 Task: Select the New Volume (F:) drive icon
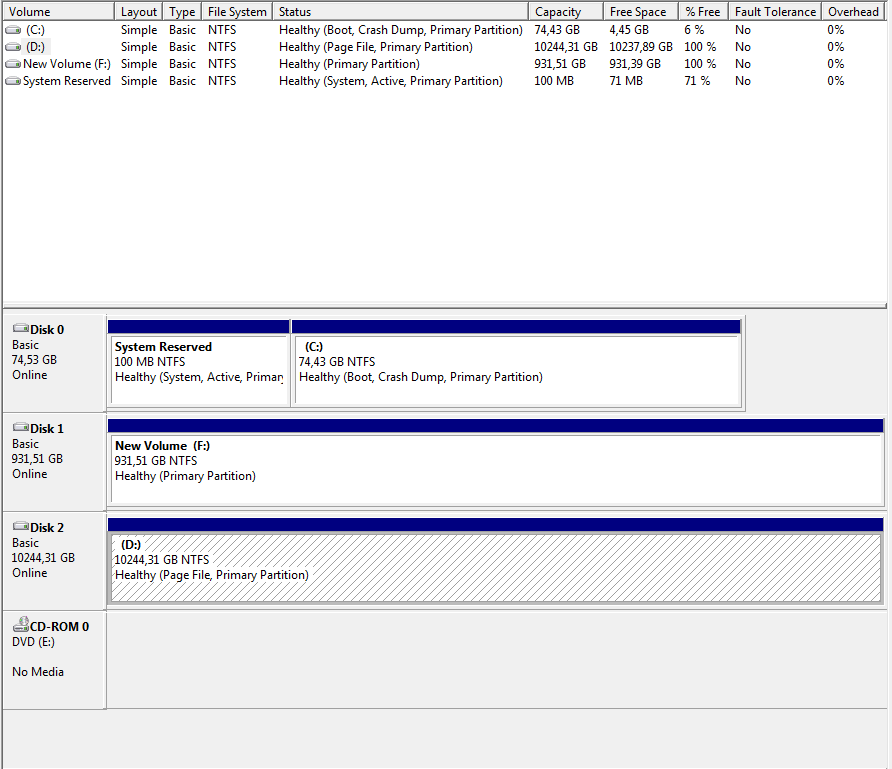[13, 64]
